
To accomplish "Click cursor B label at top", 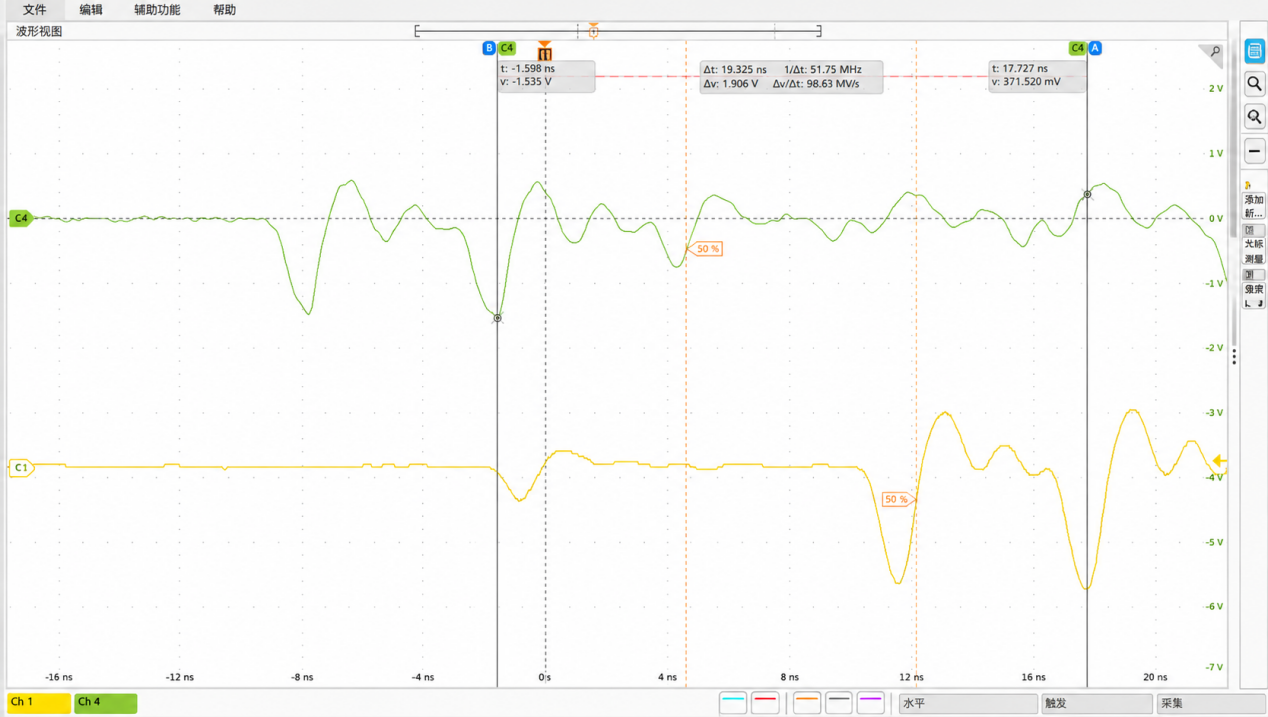I will coord(489,48).
